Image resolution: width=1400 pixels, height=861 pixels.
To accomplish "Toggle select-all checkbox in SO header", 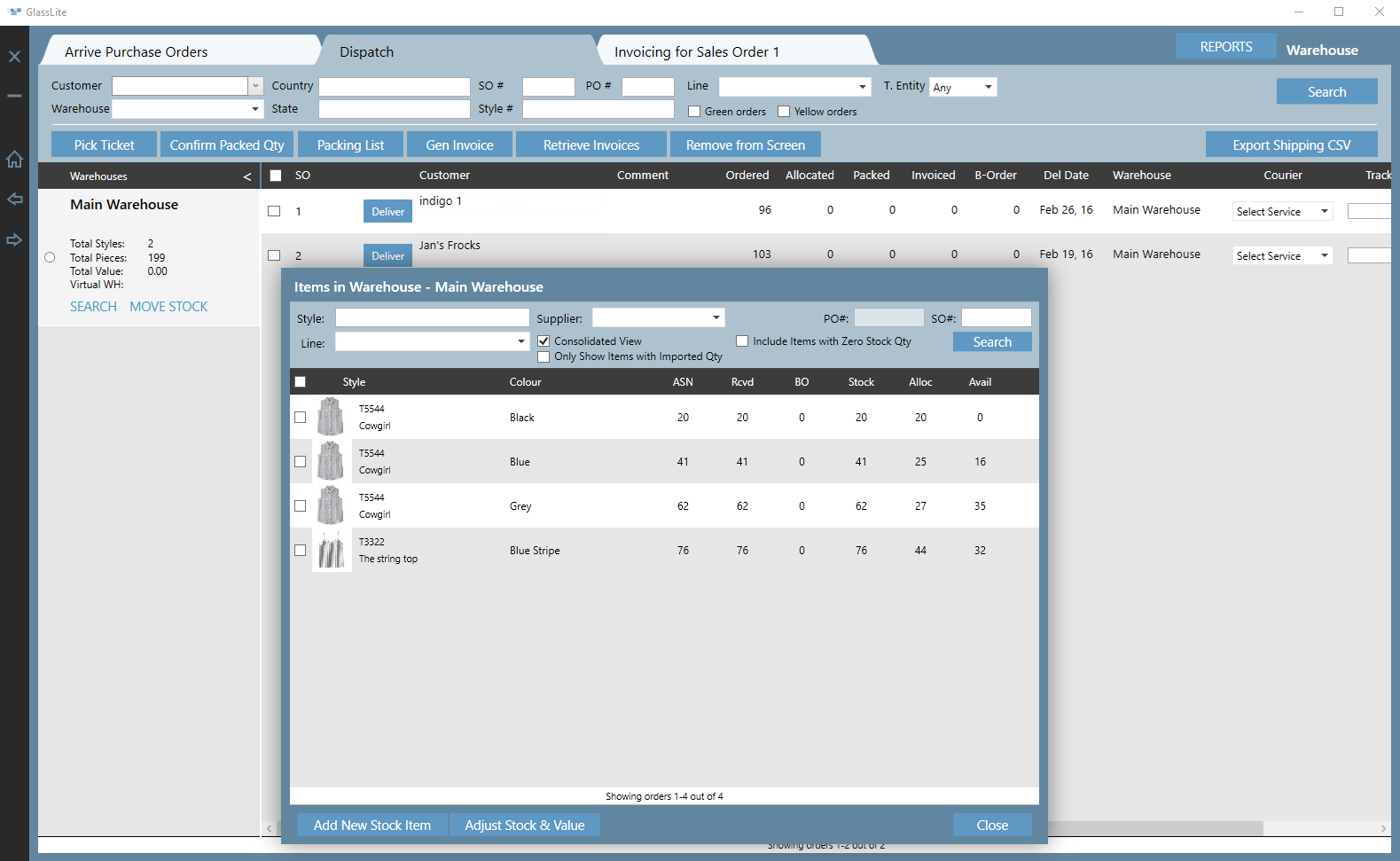I will click(x=276, y=176).
